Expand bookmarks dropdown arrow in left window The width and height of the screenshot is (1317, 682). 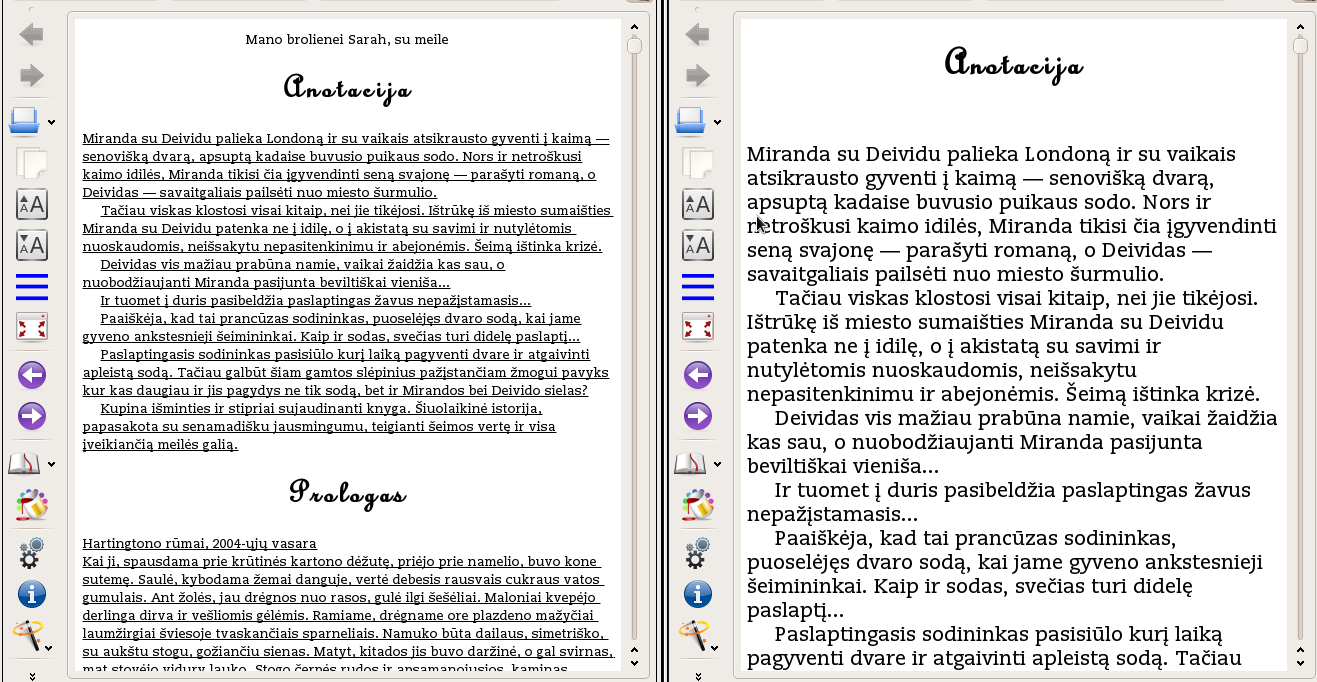point(52,464)
